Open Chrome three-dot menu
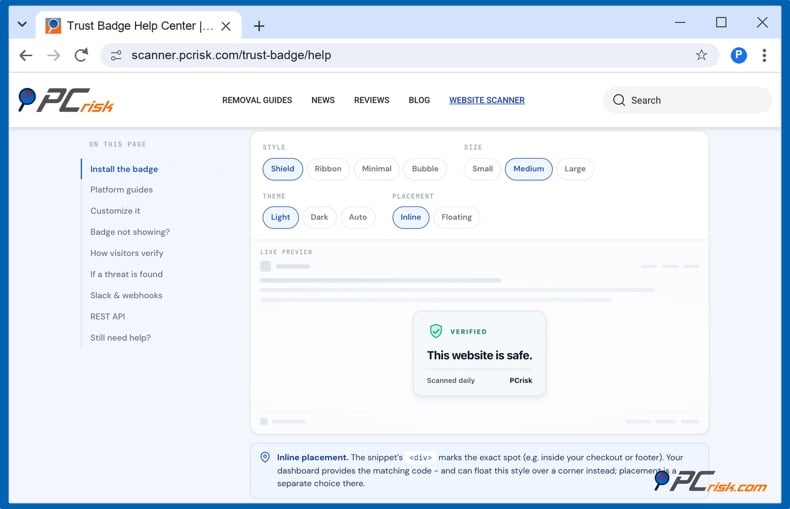The width and height of the screenshot is (790, 509). click(x=764, y=55)
